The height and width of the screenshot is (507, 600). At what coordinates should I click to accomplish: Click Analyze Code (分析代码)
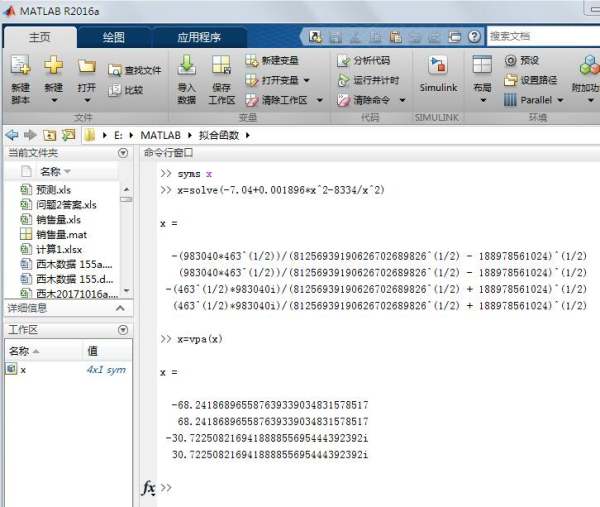tap(364, 60)
